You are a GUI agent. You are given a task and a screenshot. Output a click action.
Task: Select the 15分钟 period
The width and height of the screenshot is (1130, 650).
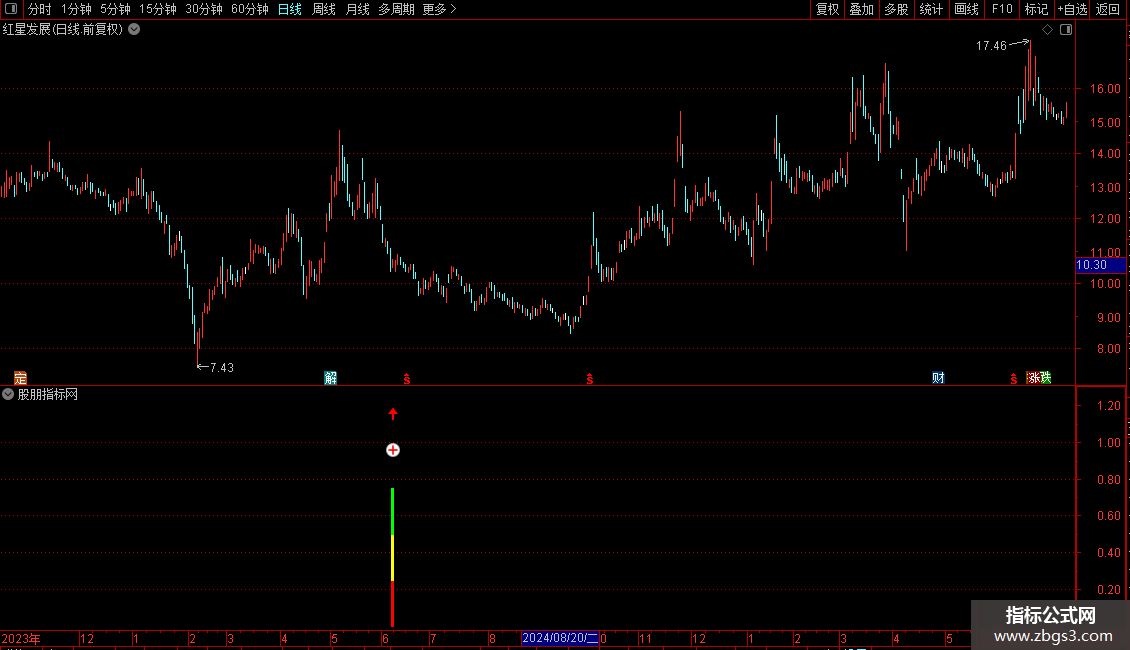pos(158,9)
